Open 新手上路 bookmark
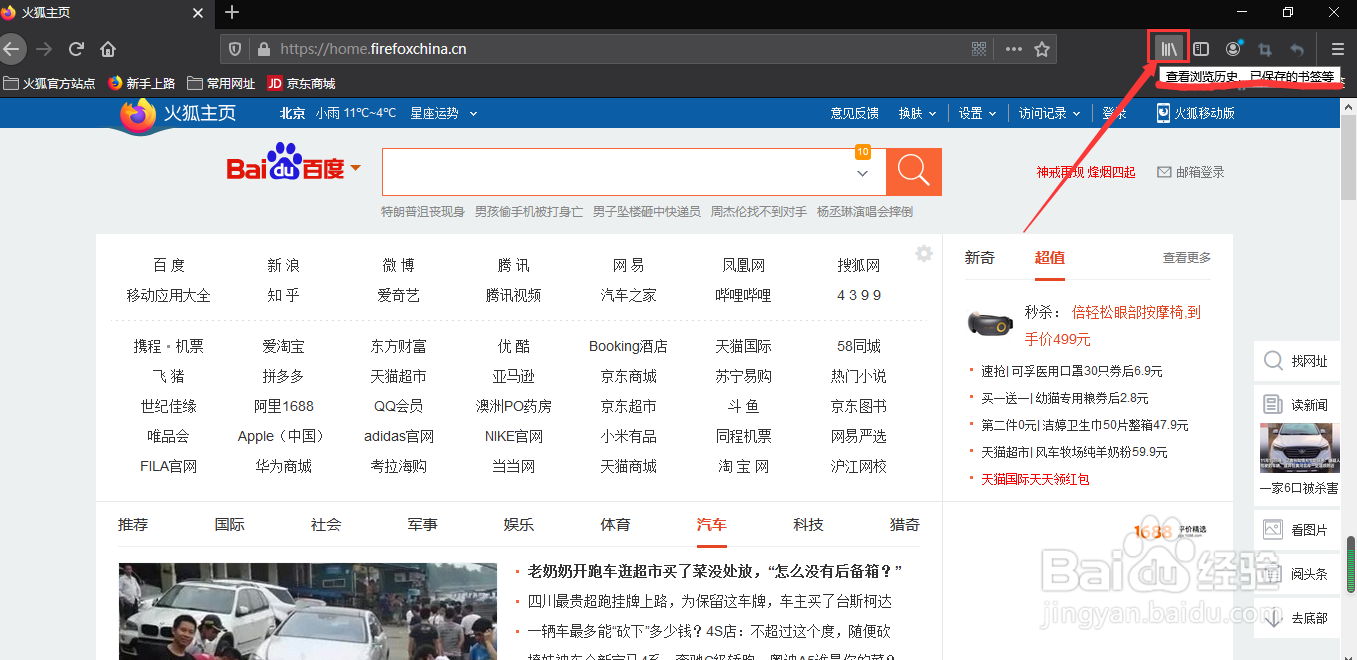The width and height of the screenshot is (1357, 660). tap(142, 84)
